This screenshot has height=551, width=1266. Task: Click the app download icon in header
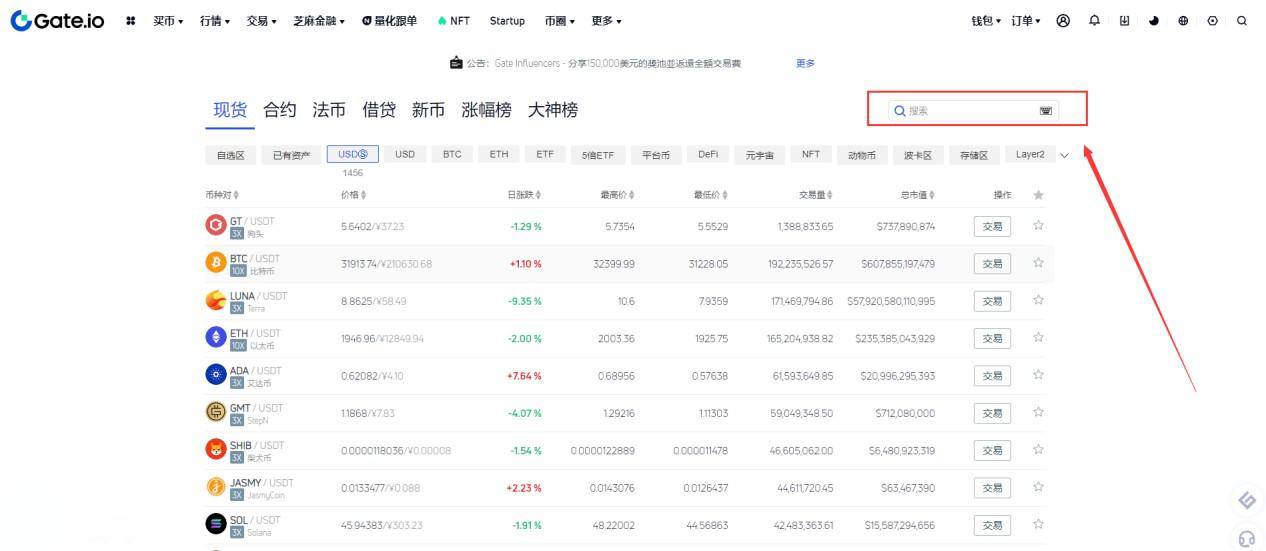coord(1124,20)
